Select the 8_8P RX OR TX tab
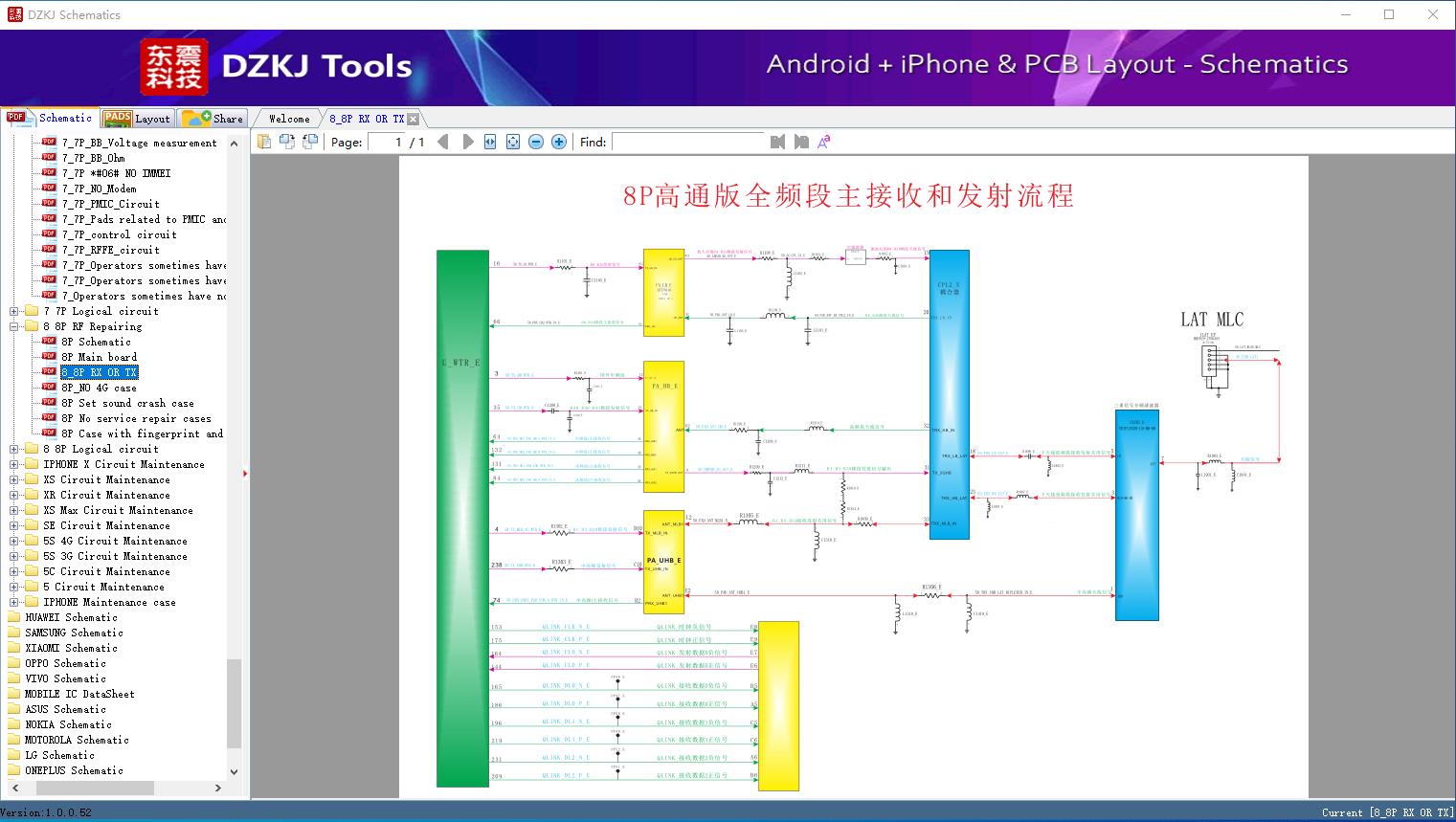Viewport: 1456px width, 822px height. click(367, 119)
